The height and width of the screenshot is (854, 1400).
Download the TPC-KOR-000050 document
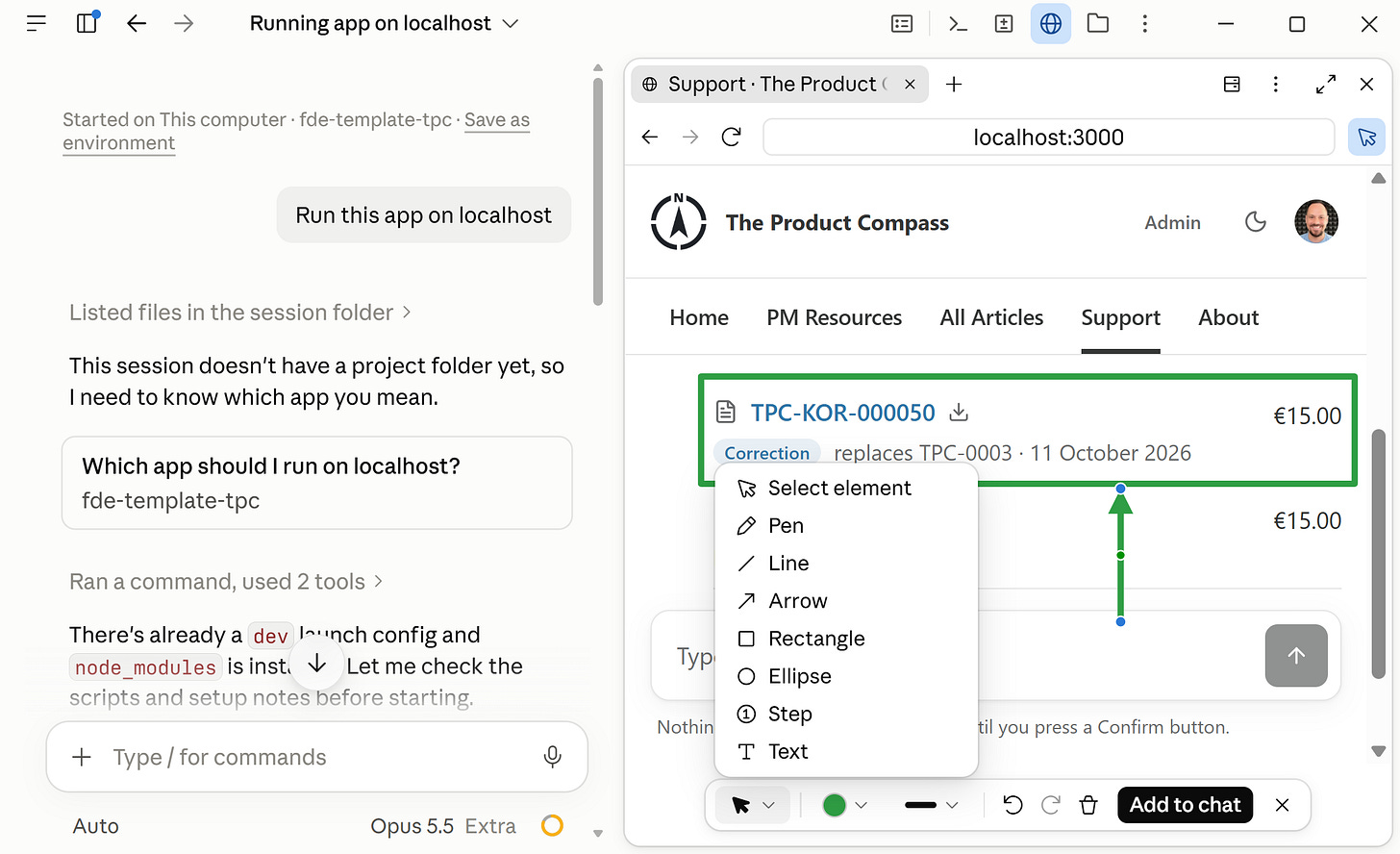[x=959, y=413]
